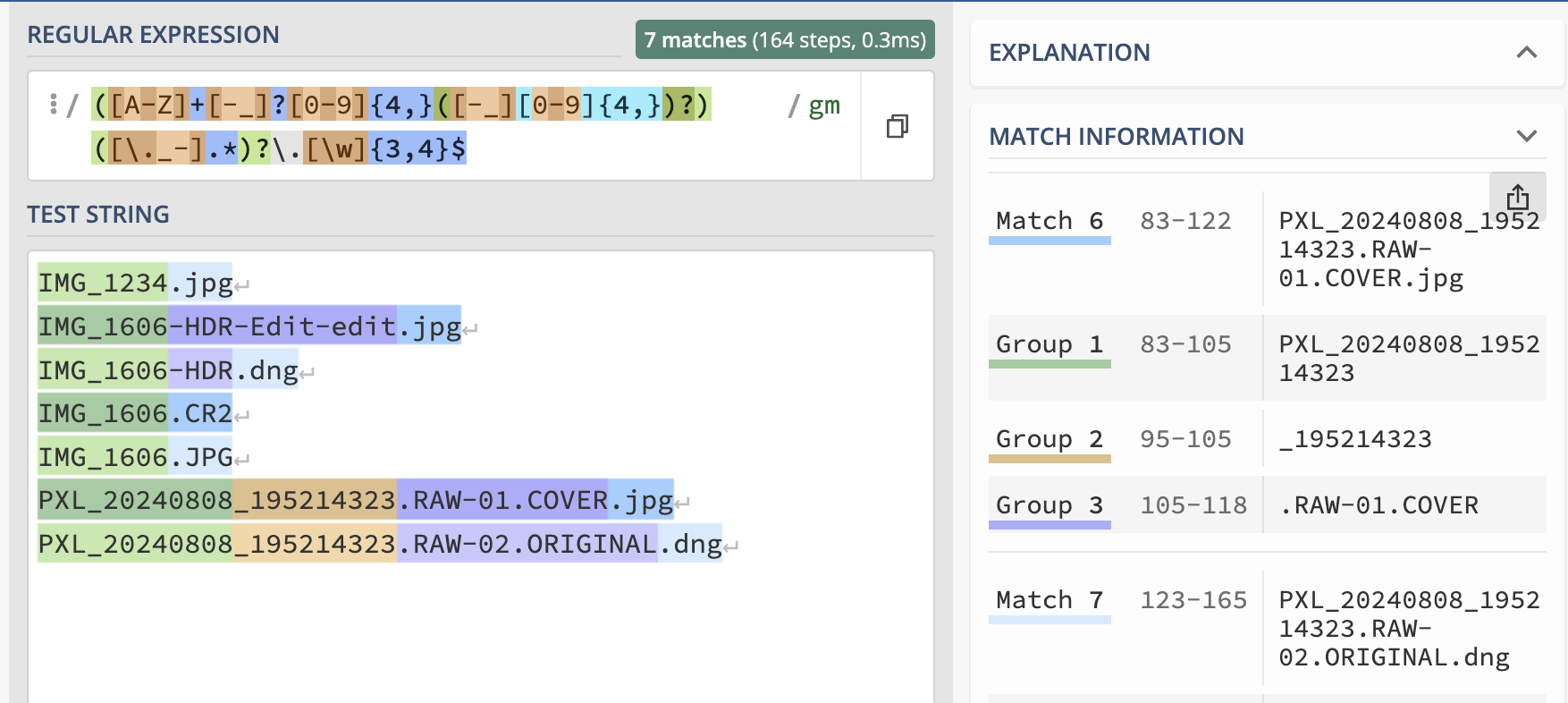Click the IMG_1234.jpg test line

tap(135, 284)
